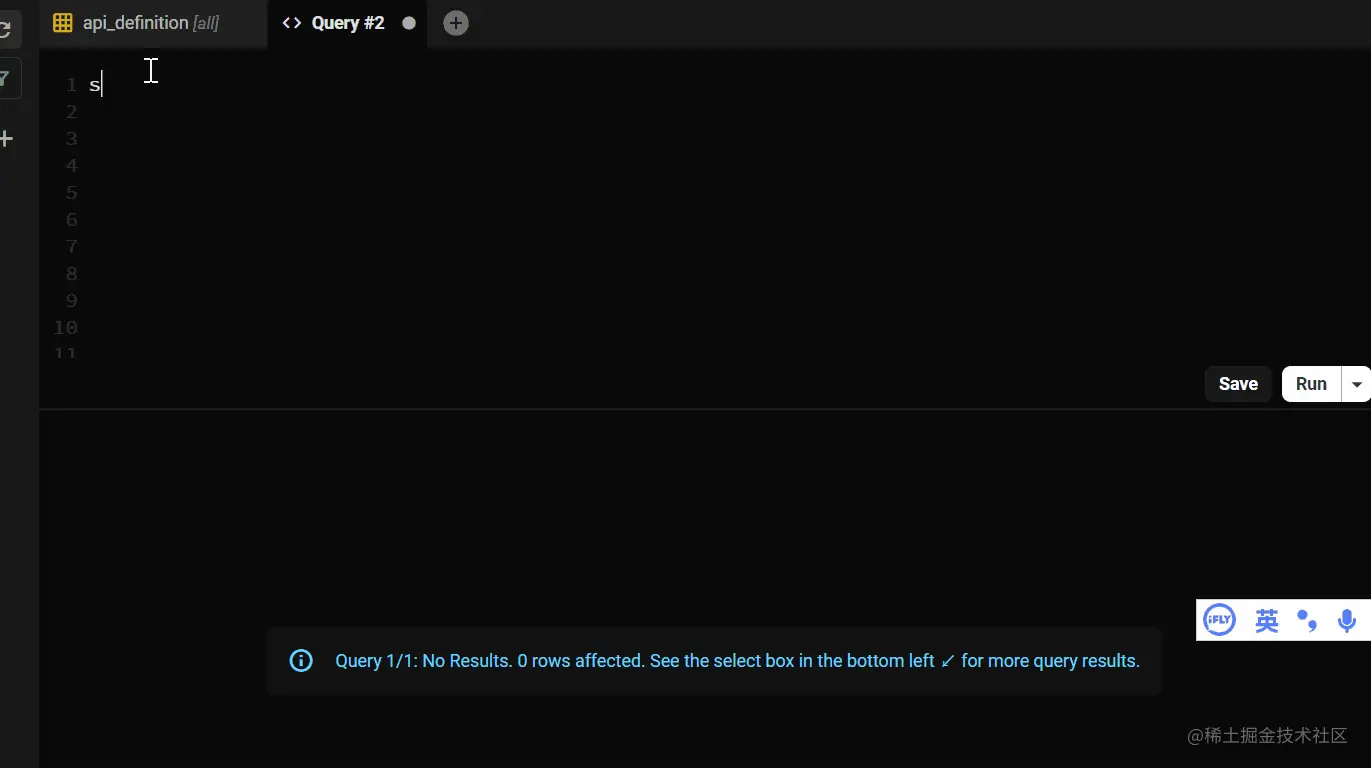Switch to the api_definition table tab

pyautogui.click(x=153, y=23)
